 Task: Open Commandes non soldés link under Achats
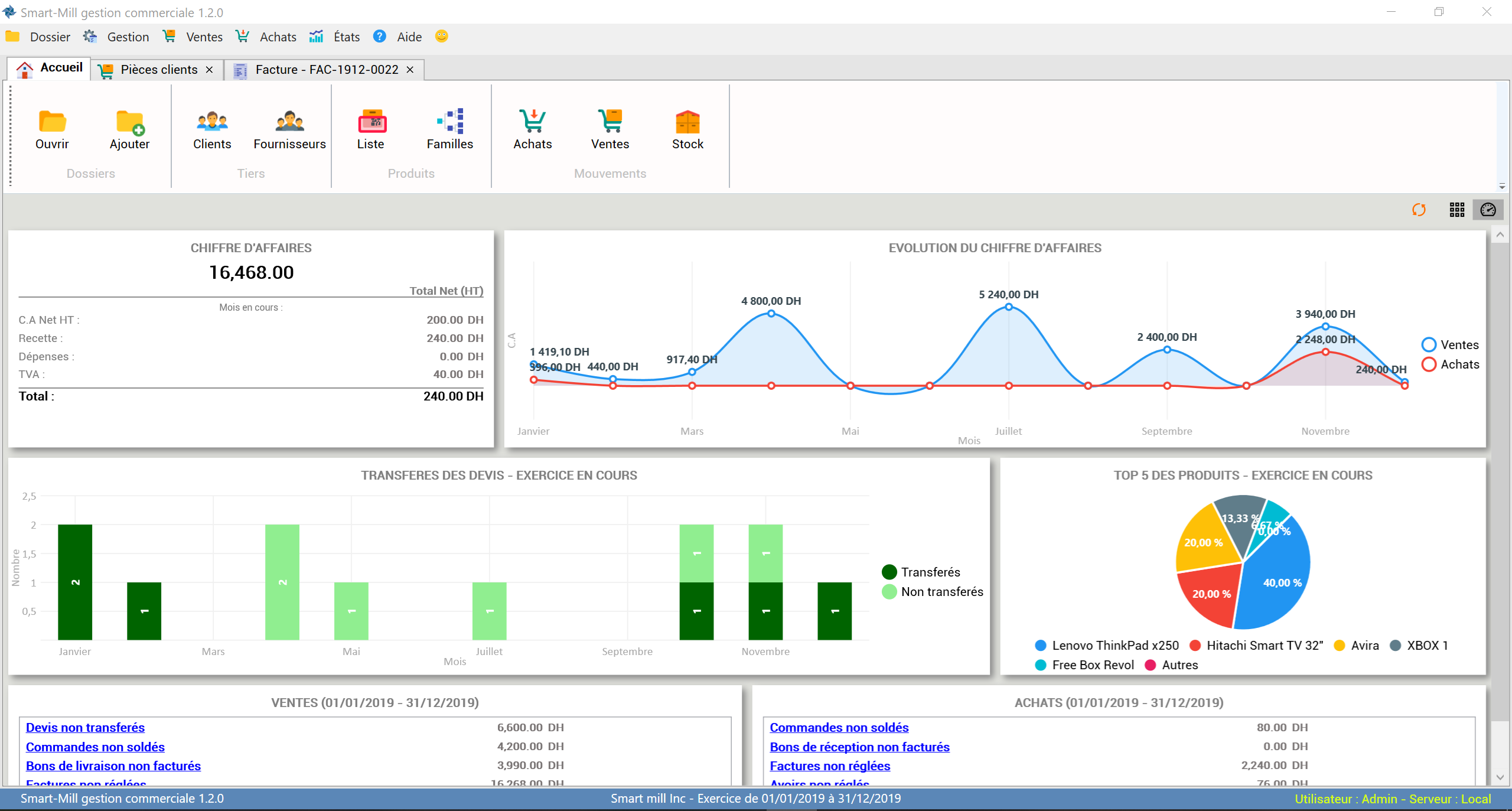click(x=839, y=728)
